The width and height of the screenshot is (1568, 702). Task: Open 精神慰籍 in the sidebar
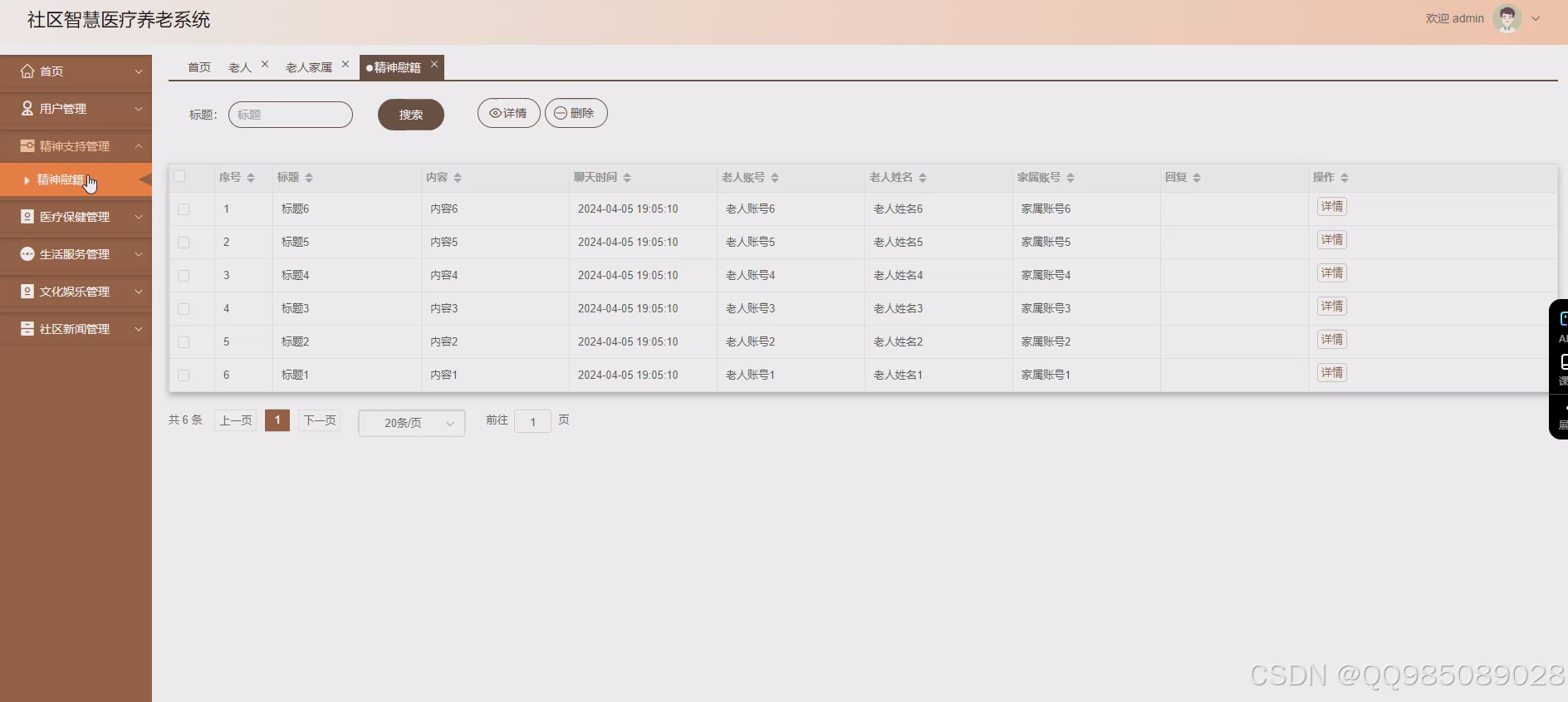coord(76,179)
